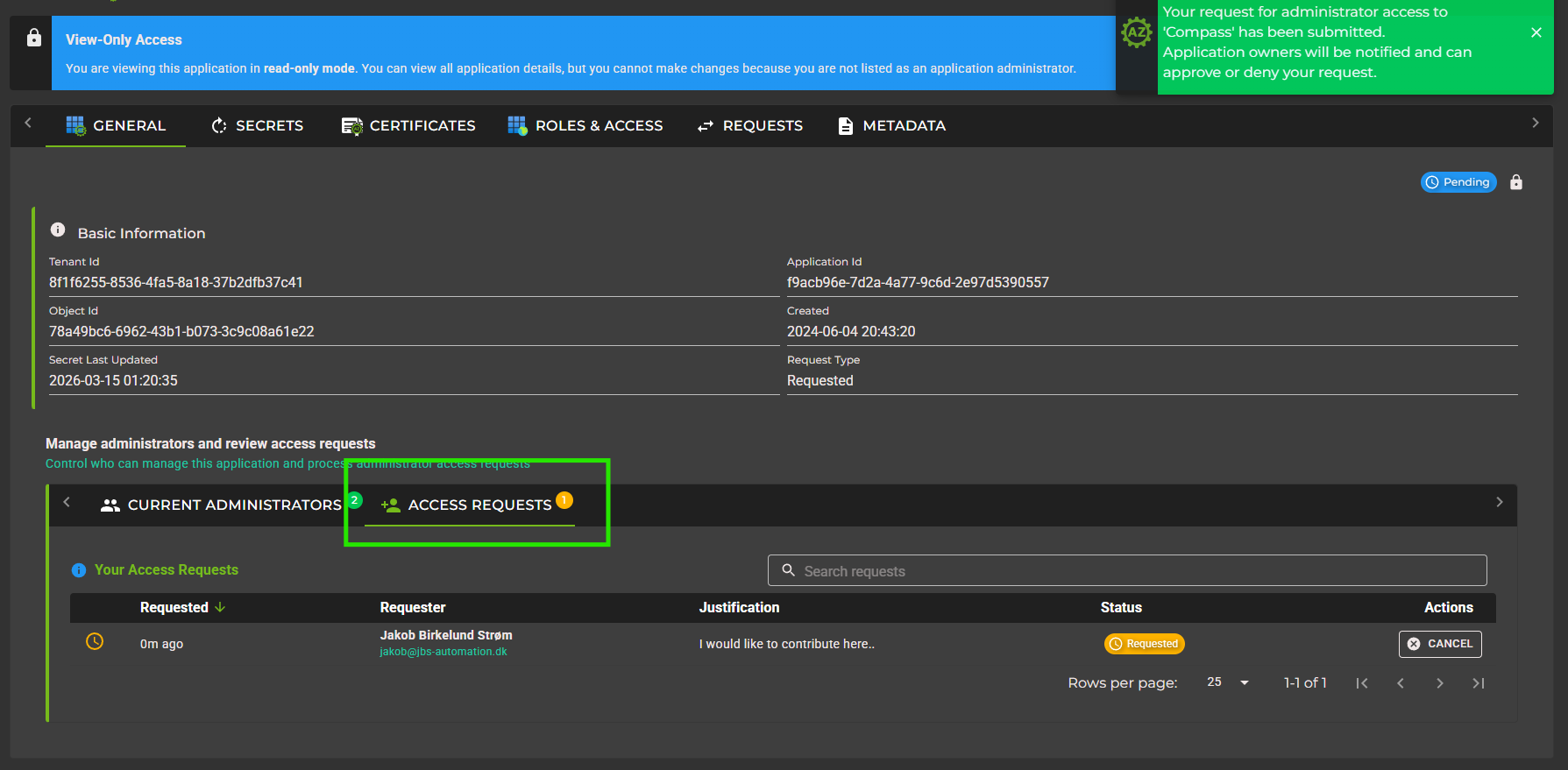Open the Certificates tab
Image resolution: width=1568 pixels, height=770 pixels.
pyautogui.click(x=408, y=125)
